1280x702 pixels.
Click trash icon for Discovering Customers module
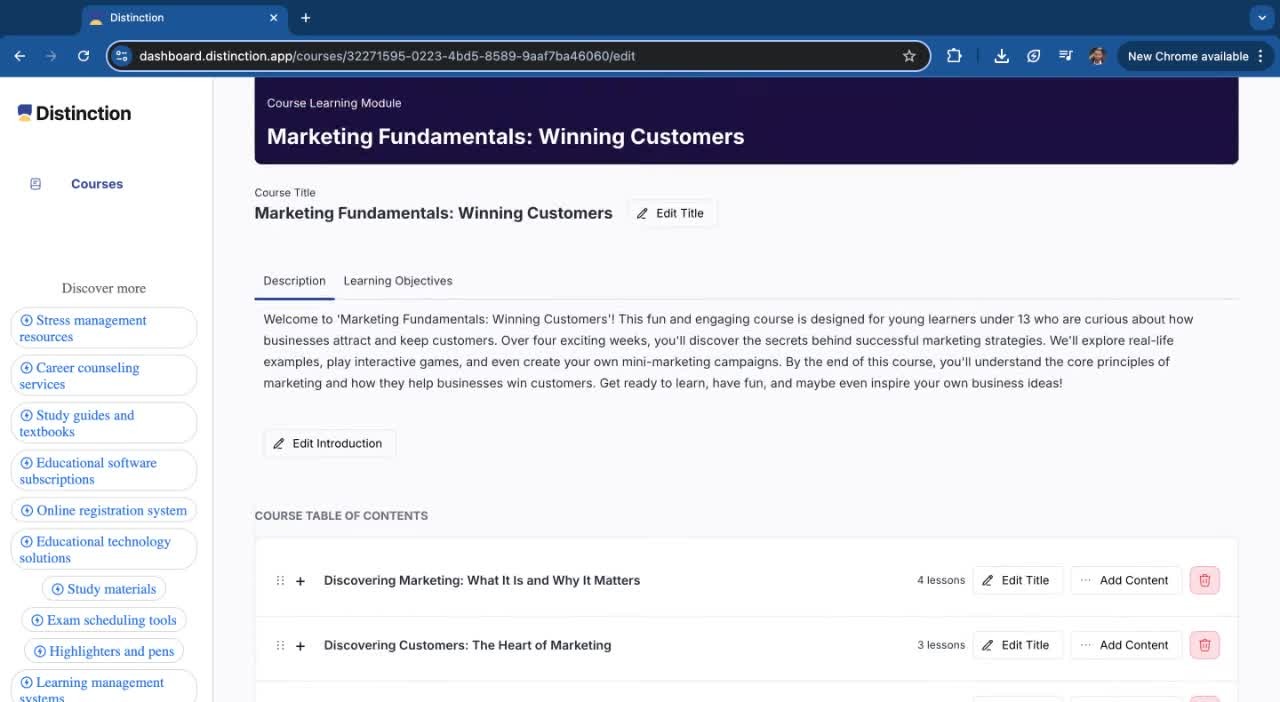[x=1204, y=645]
